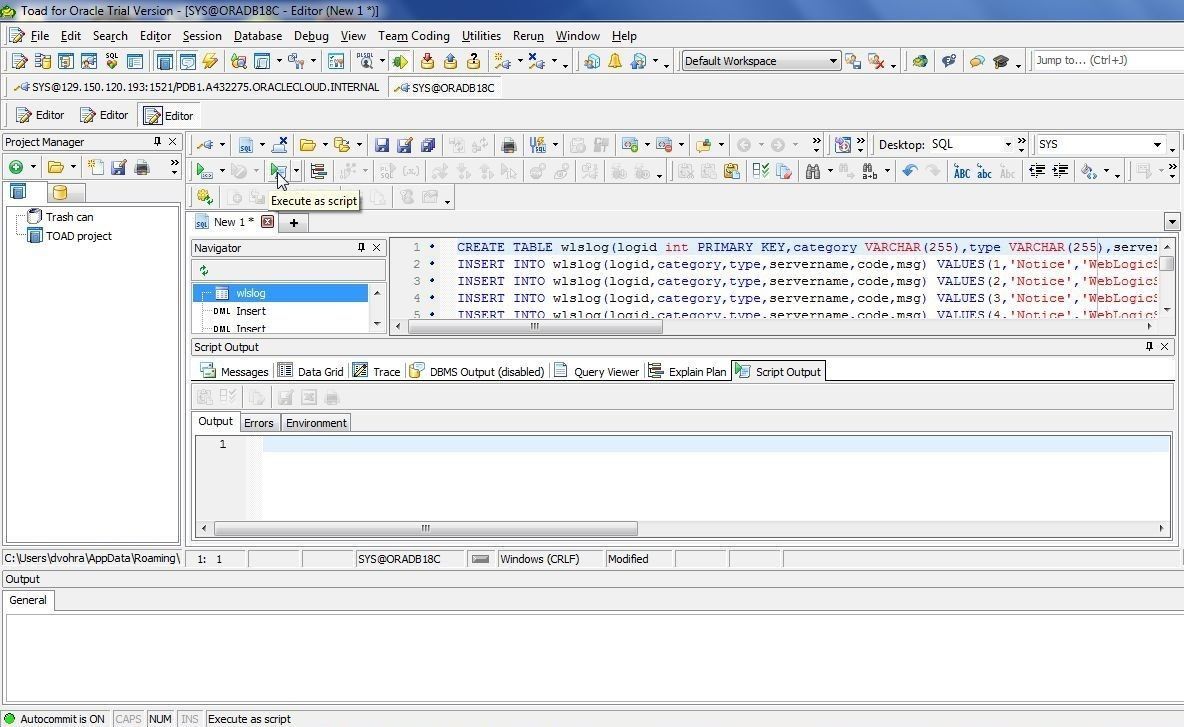Open the Desktop SQL dropdown
The image size is (1184, 727).
pos(1007,144)
